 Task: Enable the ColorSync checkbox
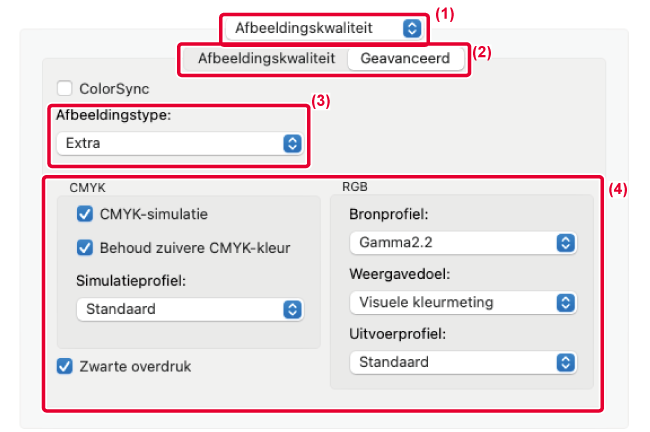click(65, 88)
